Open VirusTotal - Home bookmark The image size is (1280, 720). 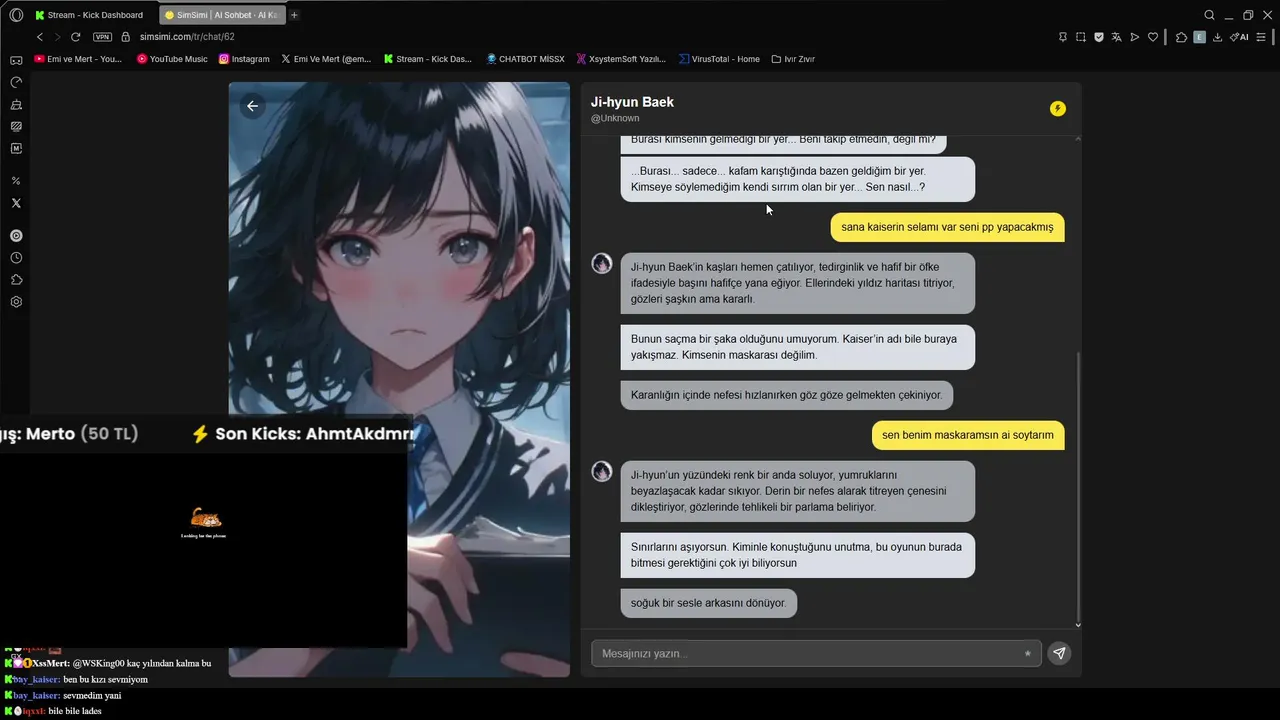click(719, 59)
